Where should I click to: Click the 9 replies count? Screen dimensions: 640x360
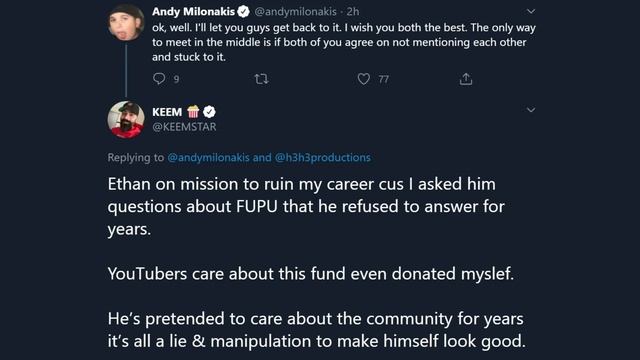point(176,79)
